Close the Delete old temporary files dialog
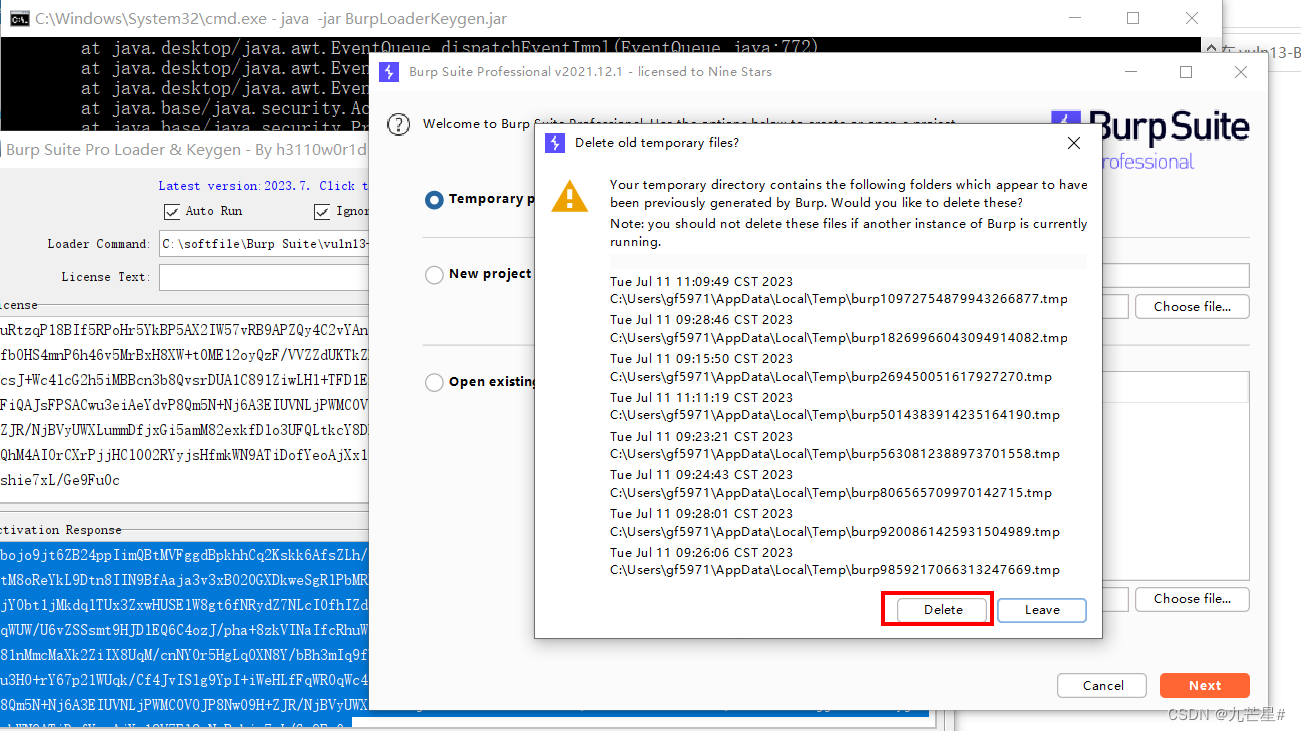The image size is (1301, 731). [1074, 143]
